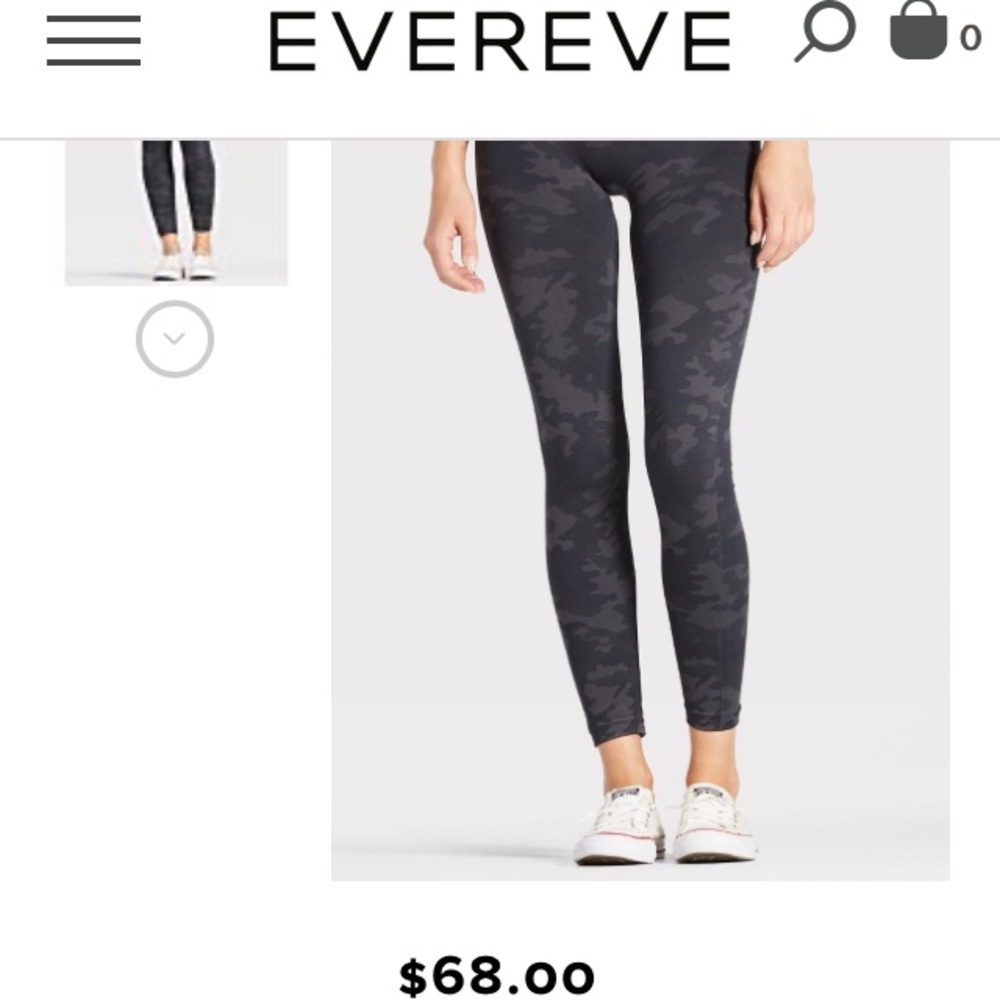Click the $68.00 price text

pyautogui.click(x=497, y=976)
